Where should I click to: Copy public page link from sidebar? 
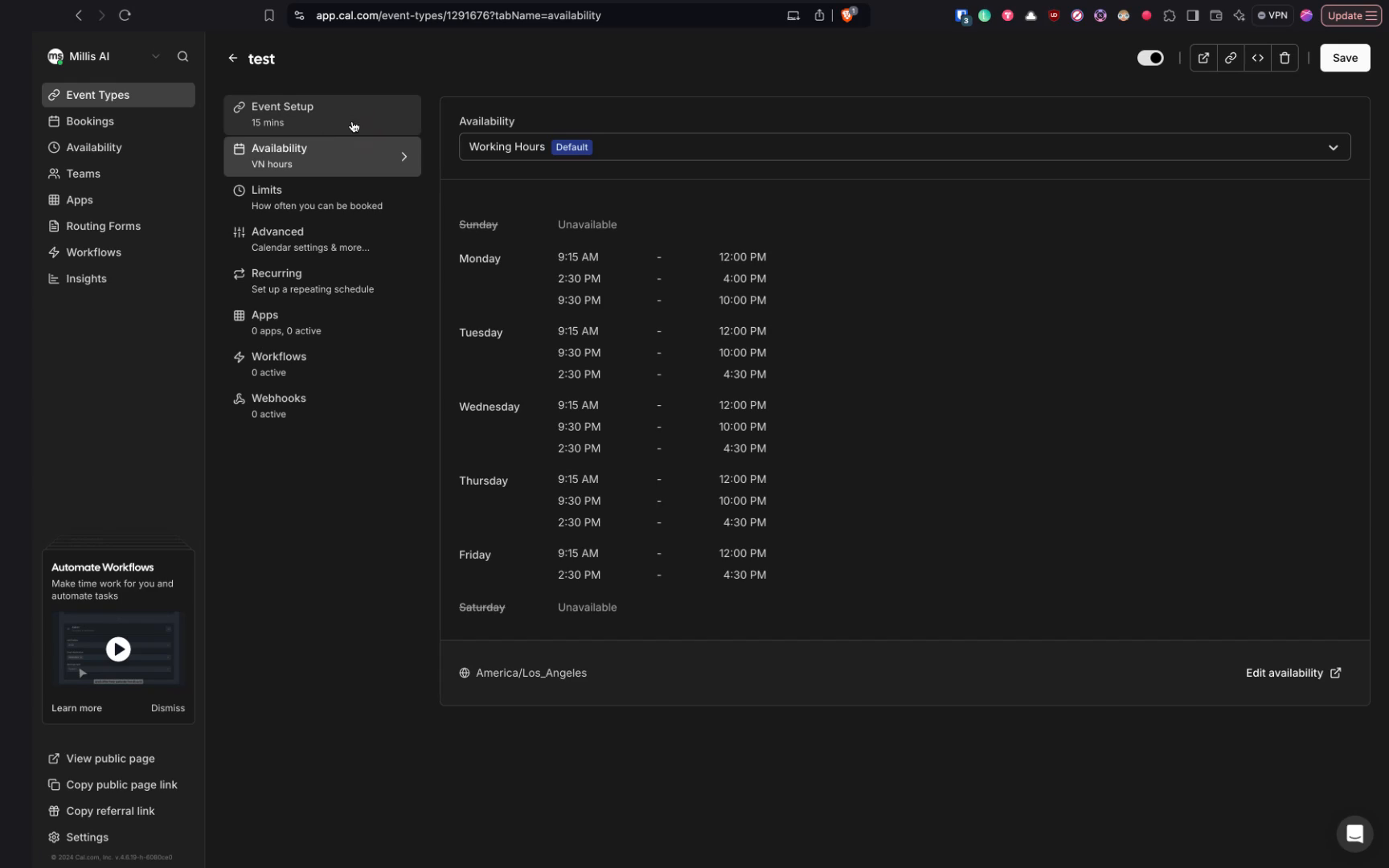pos(121,784)
